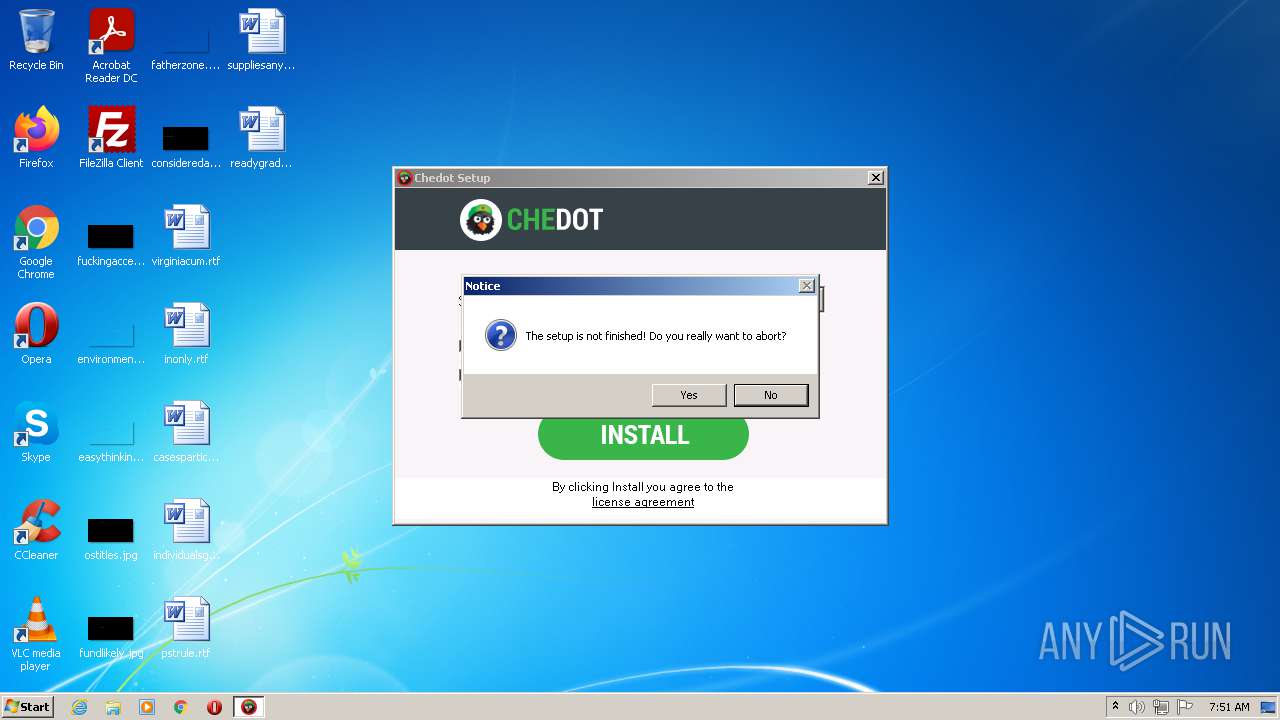The image size is (1280, 720).
Task: Click the green INSTALL button
Action: click(x=643, y=435)
